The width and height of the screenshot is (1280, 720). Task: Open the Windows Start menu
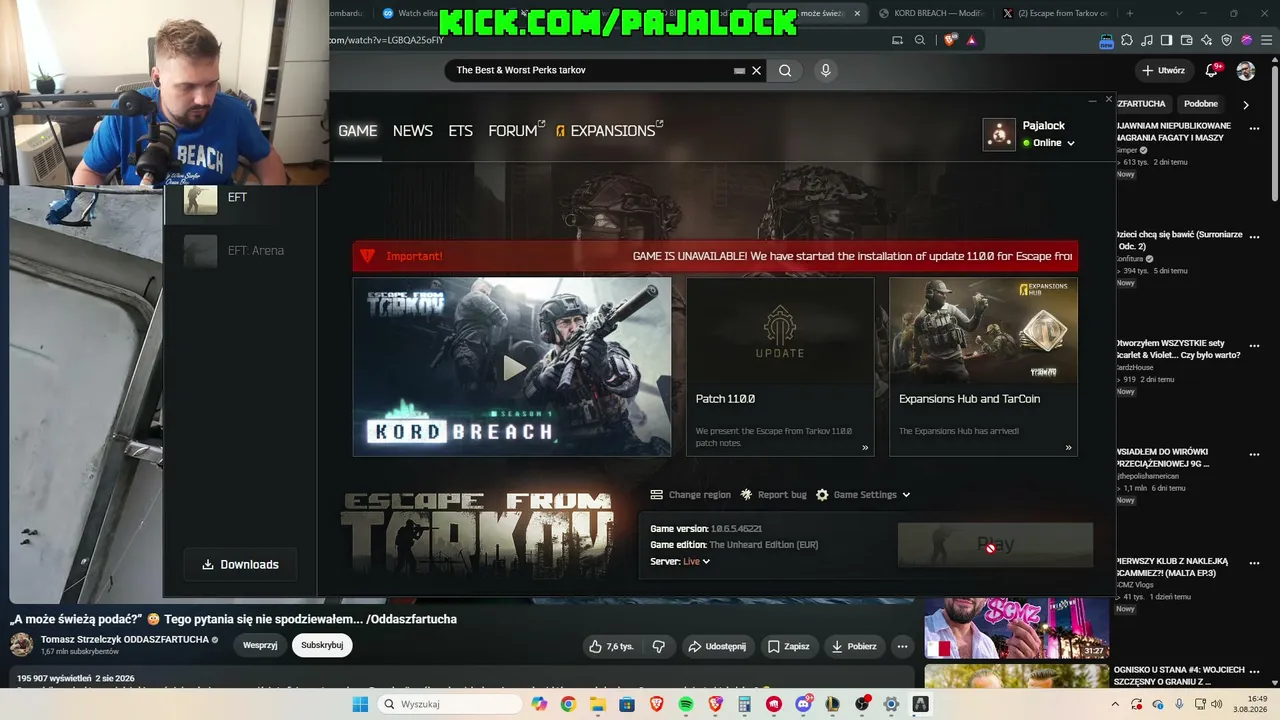[360, 704]
